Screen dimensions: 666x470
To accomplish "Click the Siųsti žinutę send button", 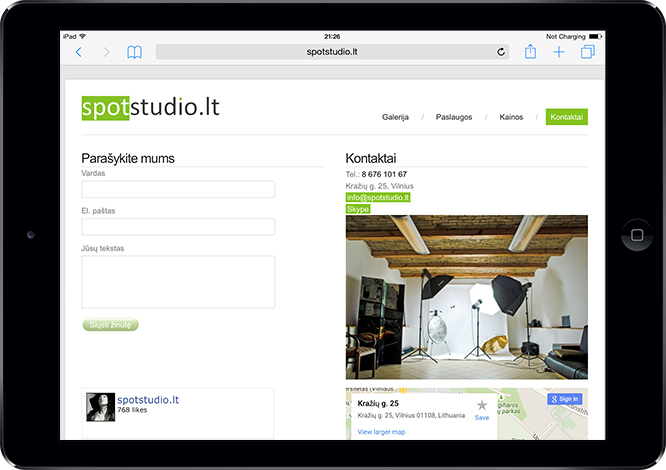I will click(x=110, y=325).
